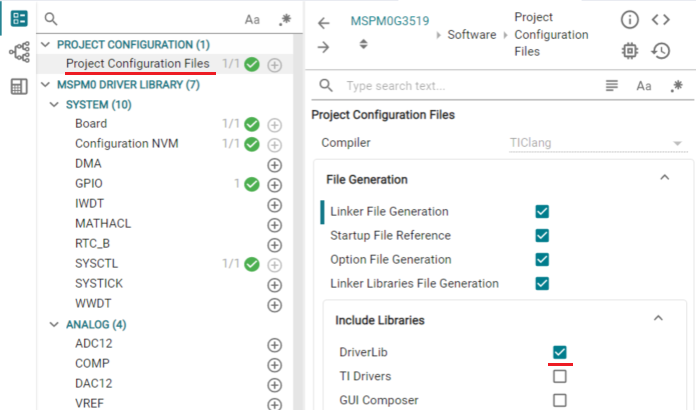The width and height of the screenshot is (696, 410).
Task: Open the table view sidebar icon
Action: (19, 87)
